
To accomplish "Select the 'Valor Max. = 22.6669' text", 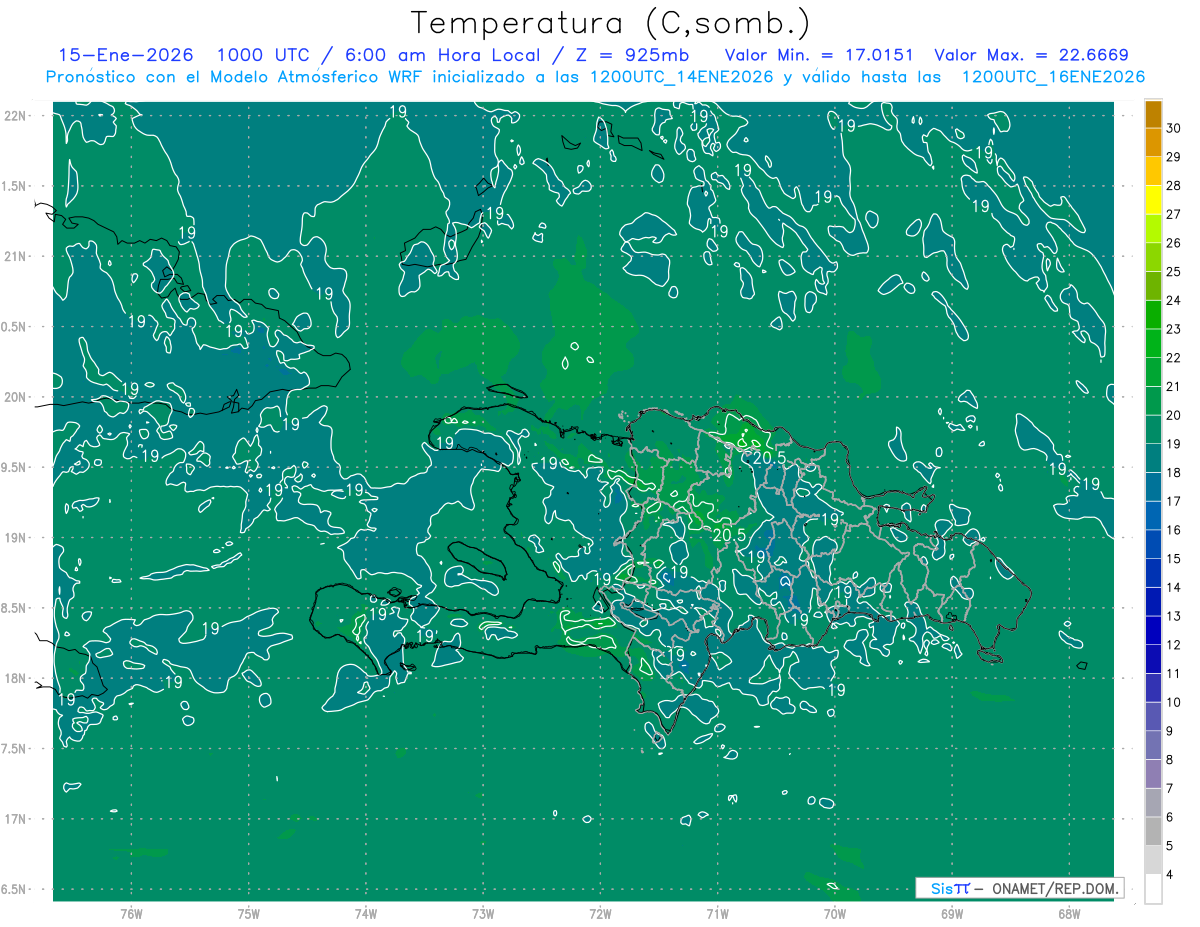I will 1030,55.
